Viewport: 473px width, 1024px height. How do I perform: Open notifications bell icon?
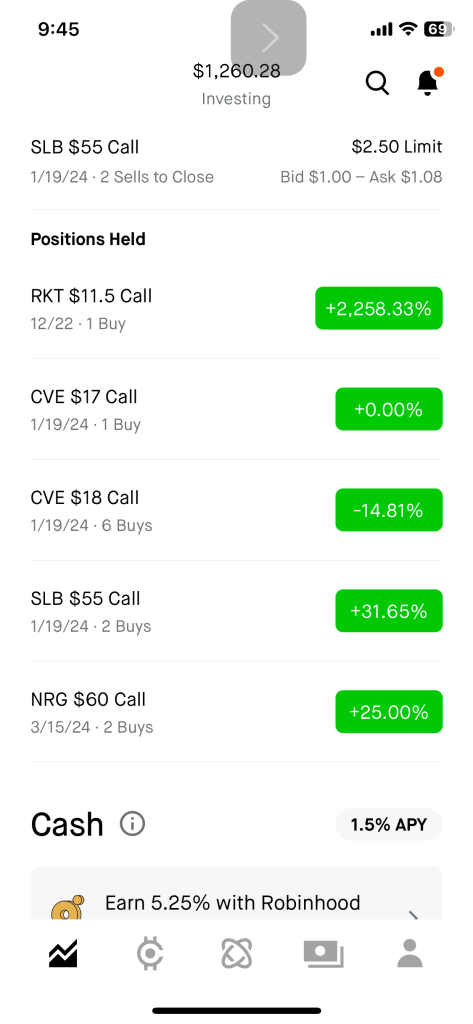[429, 82]
